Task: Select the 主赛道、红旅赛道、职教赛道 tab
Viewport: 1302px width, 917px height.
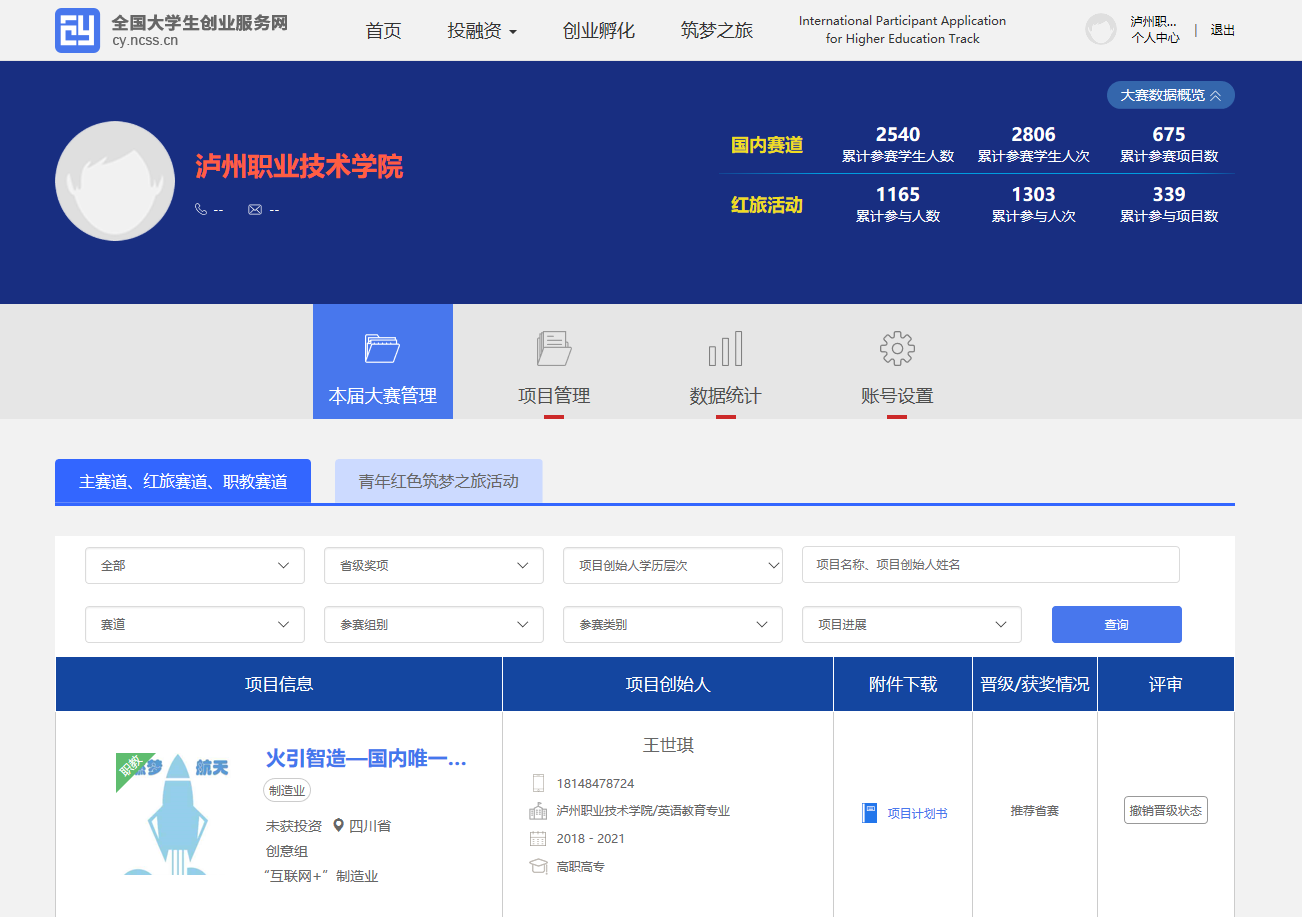Action: point(183,481)
